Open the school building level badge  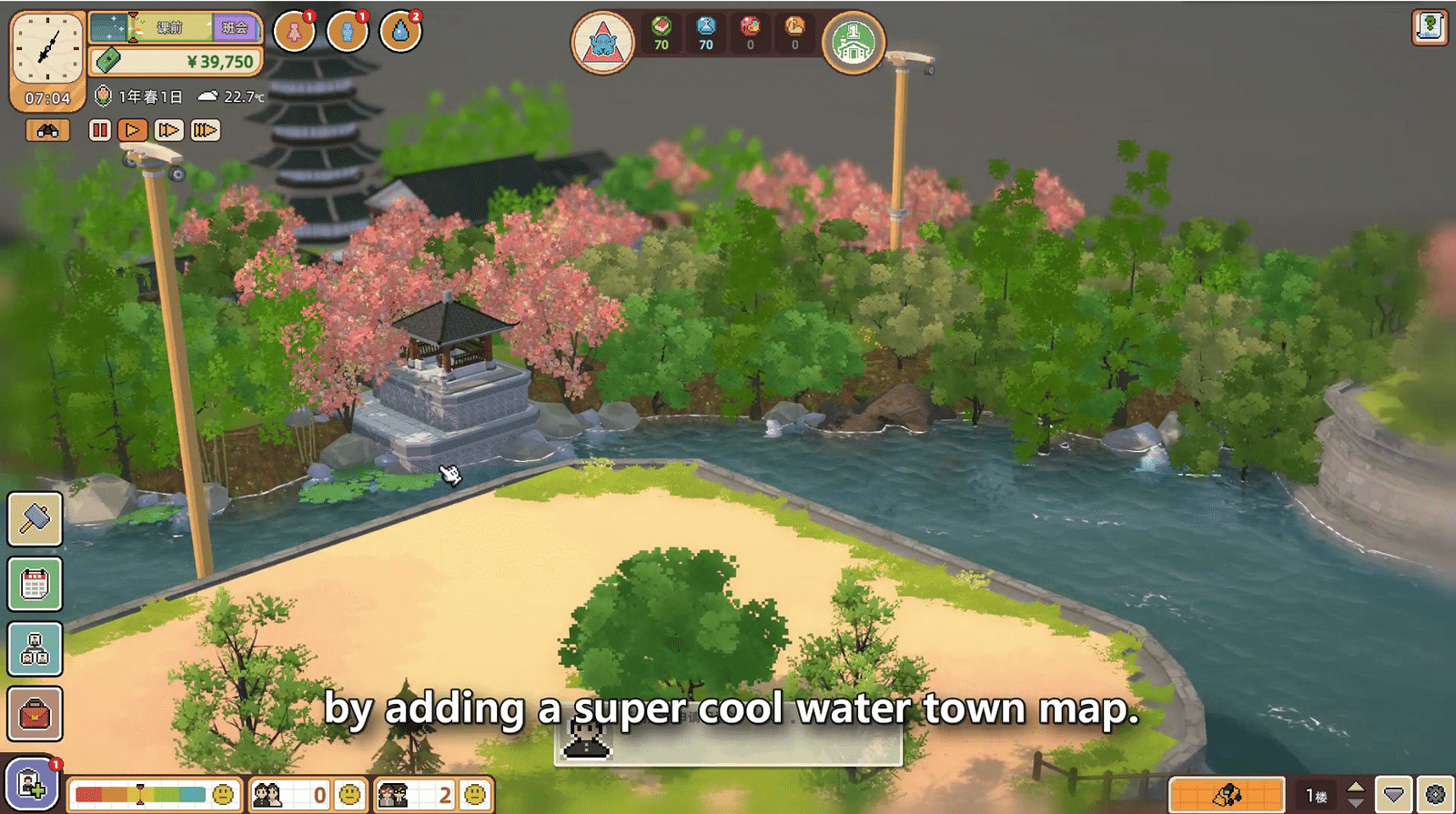854,43
